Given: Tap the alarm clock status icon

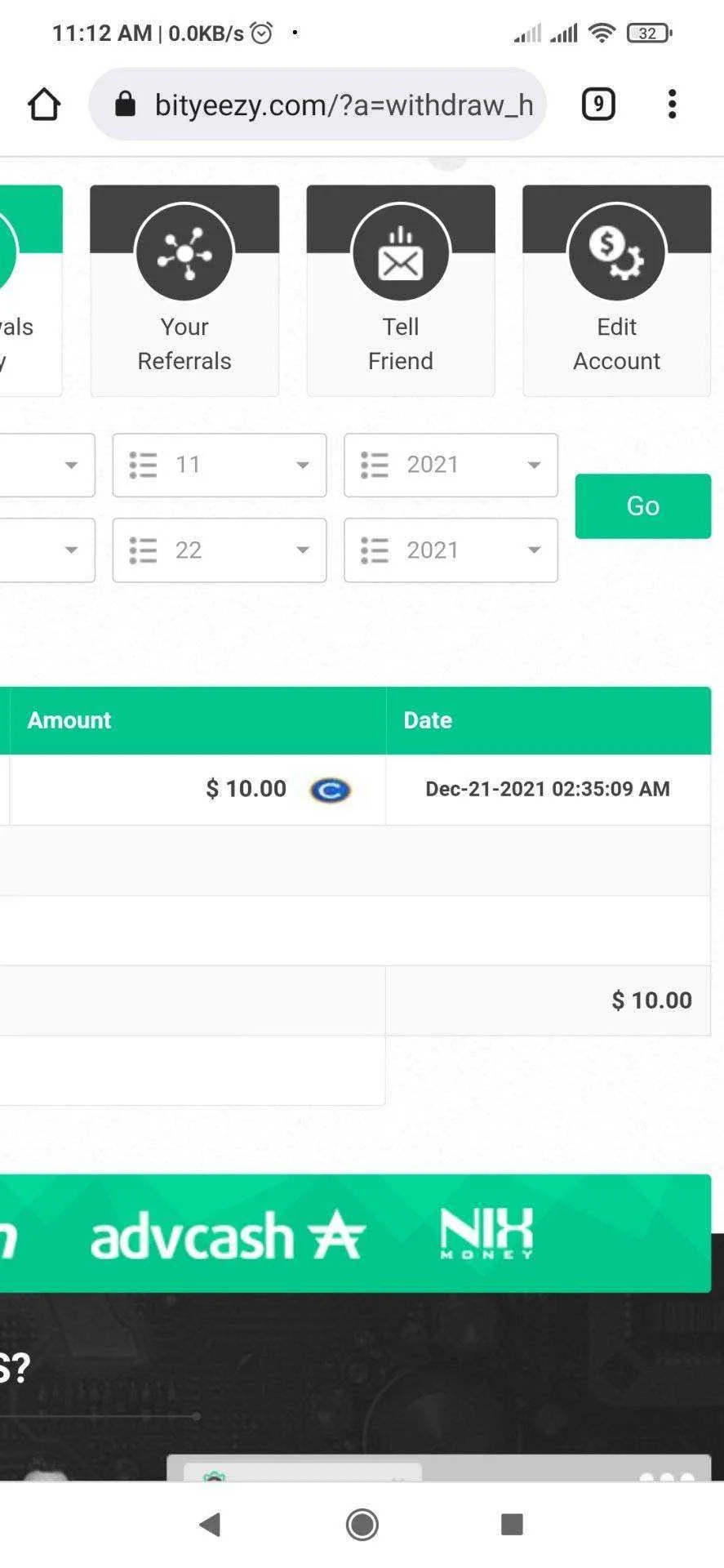Looking at the screenshot, I should coord(261,33).
